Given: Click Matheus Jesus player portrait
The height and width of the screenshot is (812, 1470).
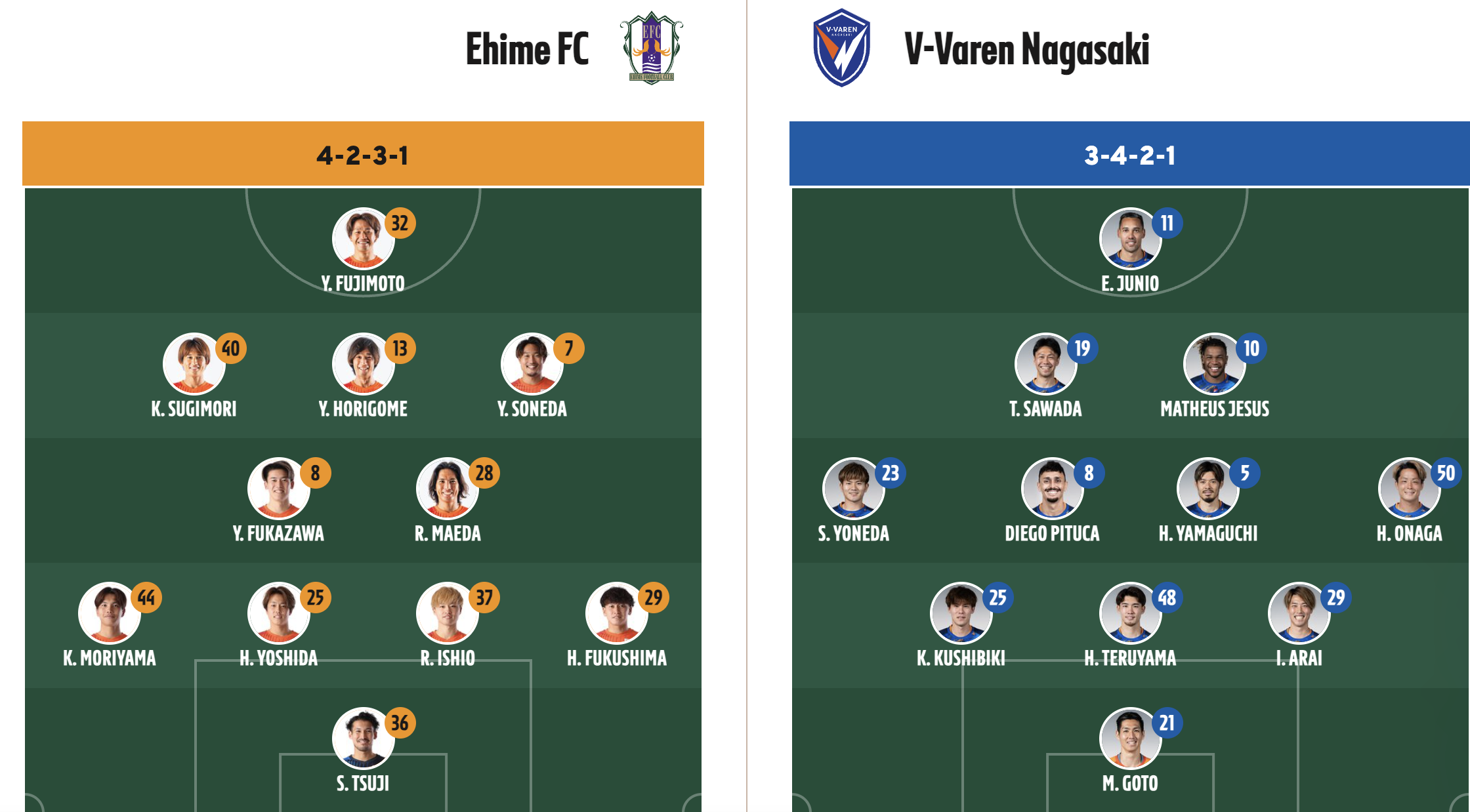Looking at the screenshot, I should tap(1214, 364).
